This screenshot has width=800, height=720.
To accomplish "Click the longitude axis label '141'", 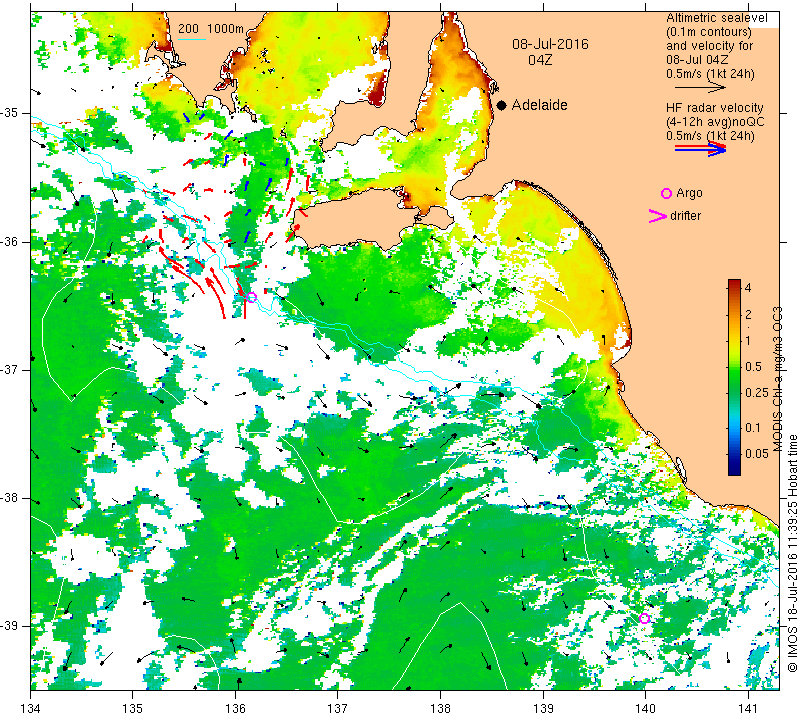I will coord(748,708).
